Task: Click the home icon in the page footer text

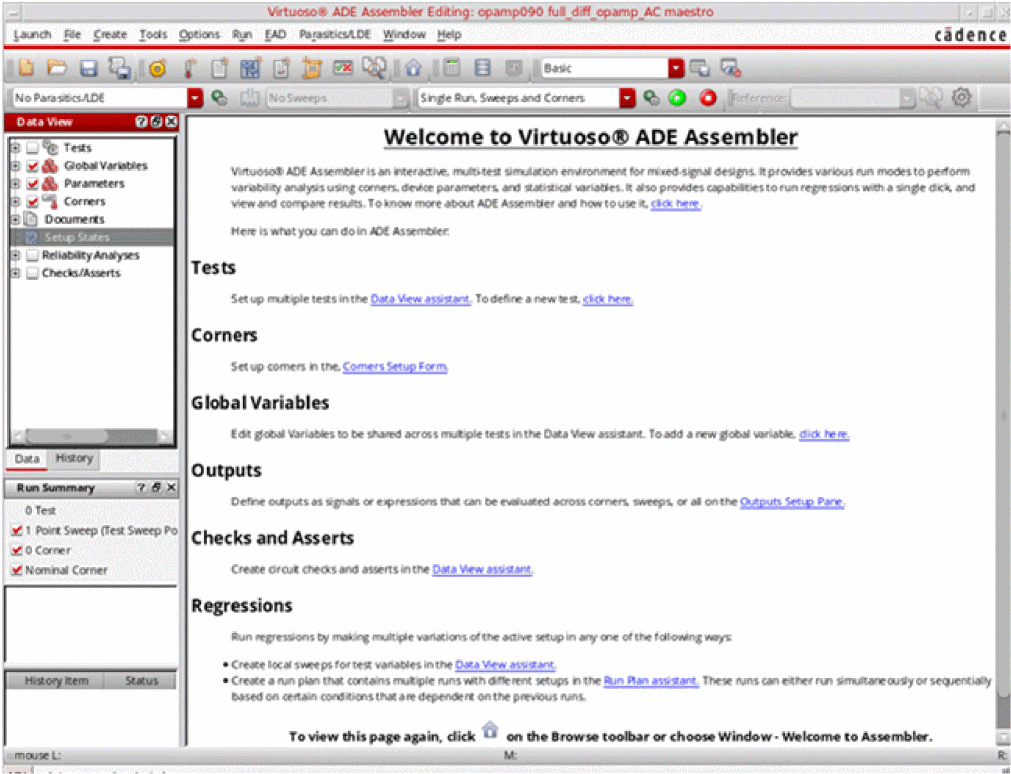Action: click(x=490, y=730)
